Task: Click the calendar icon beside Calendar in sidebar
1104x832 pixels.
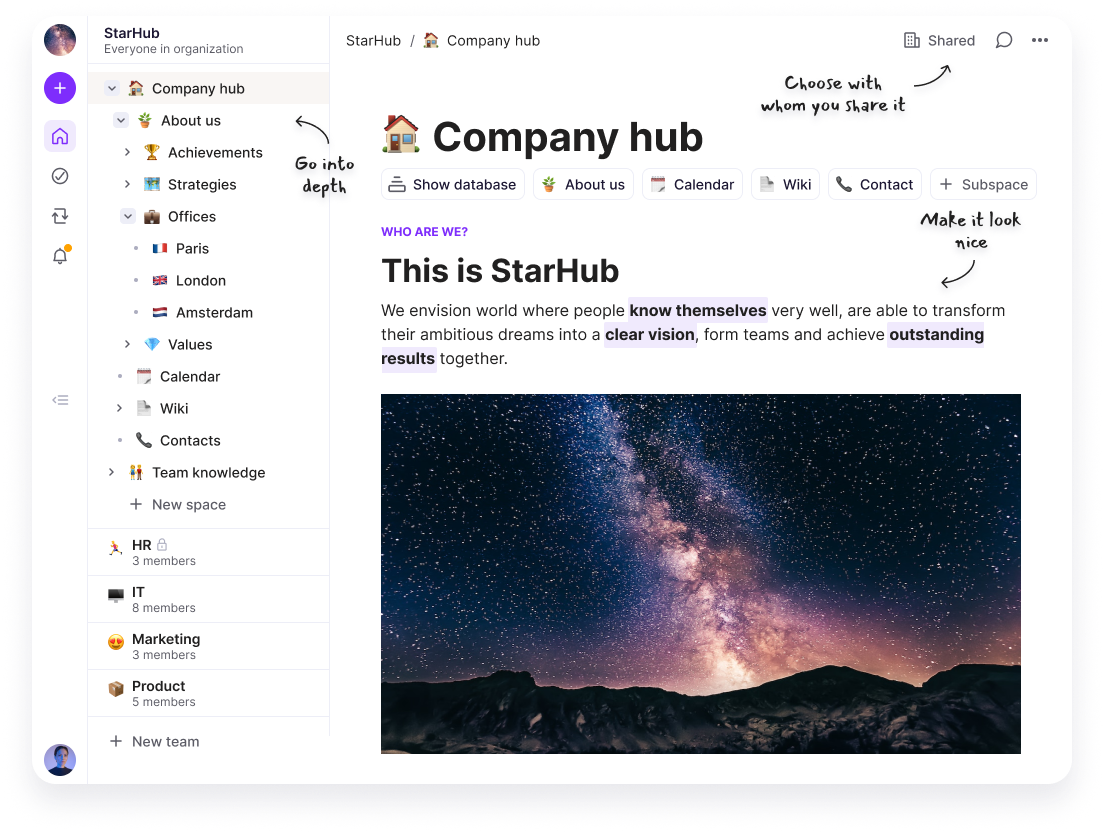Action: pyautogui.click(x=144, y=376)
